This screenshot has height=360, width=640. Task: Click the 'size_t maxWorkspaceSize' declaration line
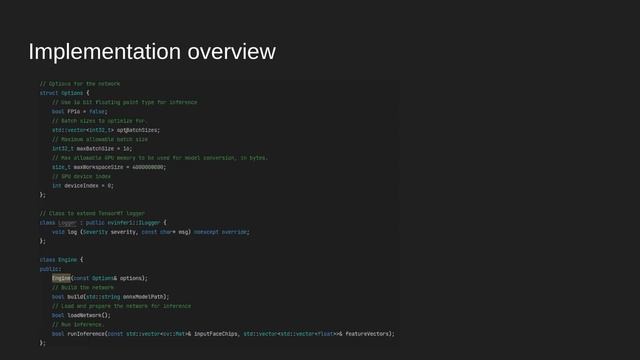coord(109,167)
